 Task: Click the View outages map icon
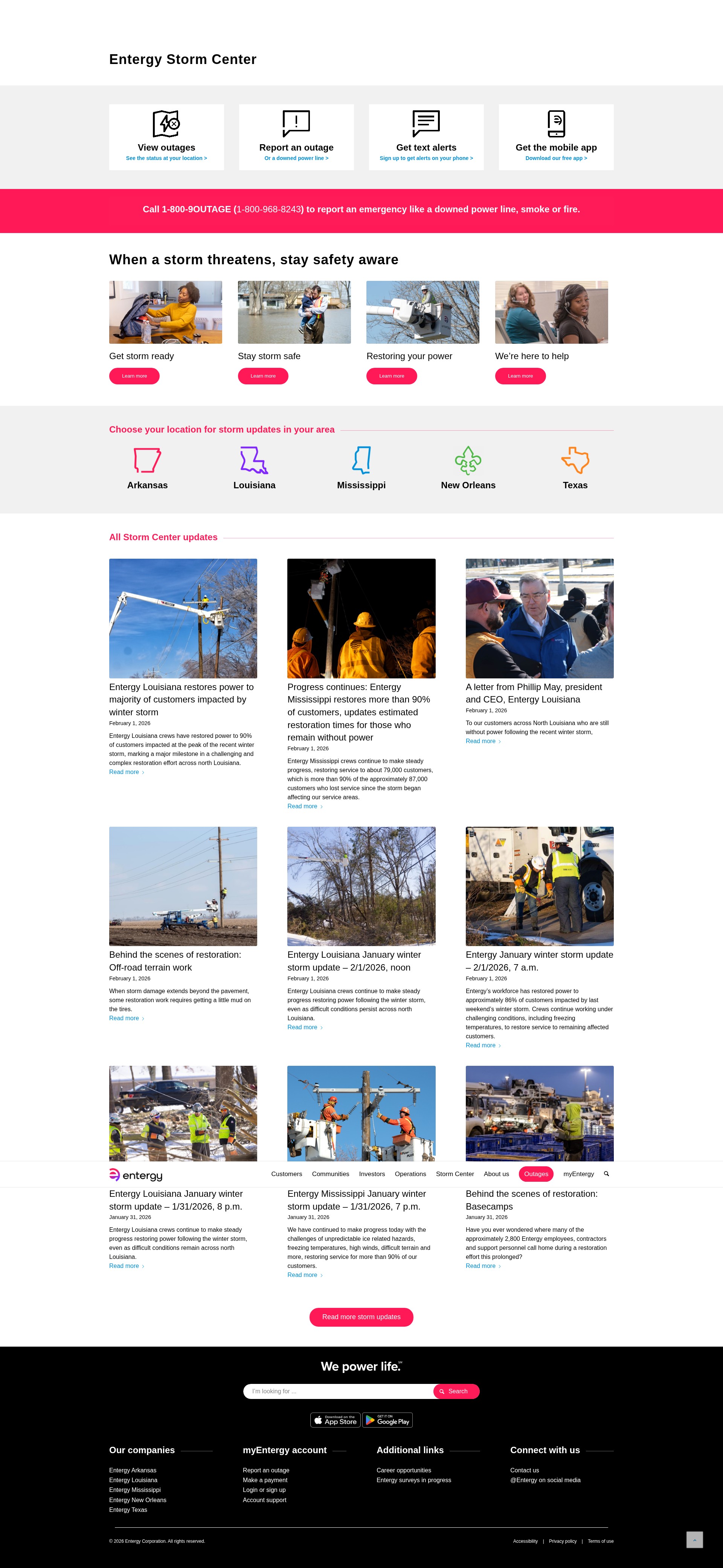pyautogui.click(x=166, y=123)
